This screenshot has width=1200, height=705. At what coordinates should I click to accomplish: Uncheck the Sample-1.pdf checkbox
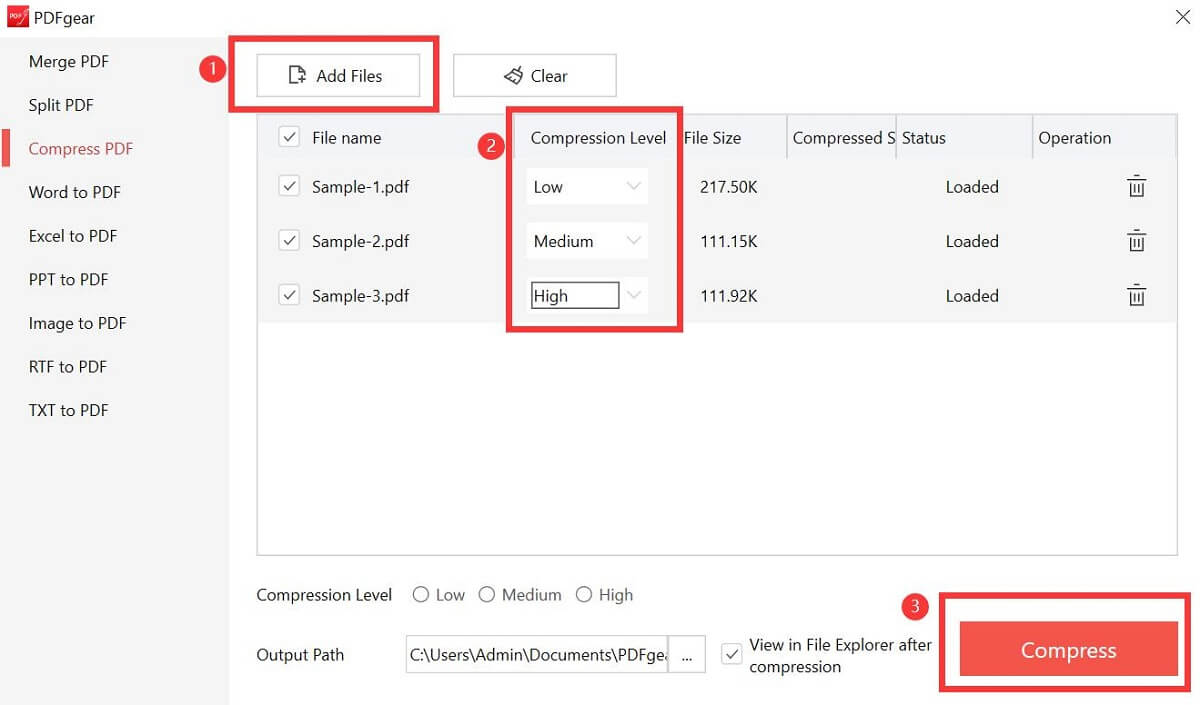coord(289,187)
